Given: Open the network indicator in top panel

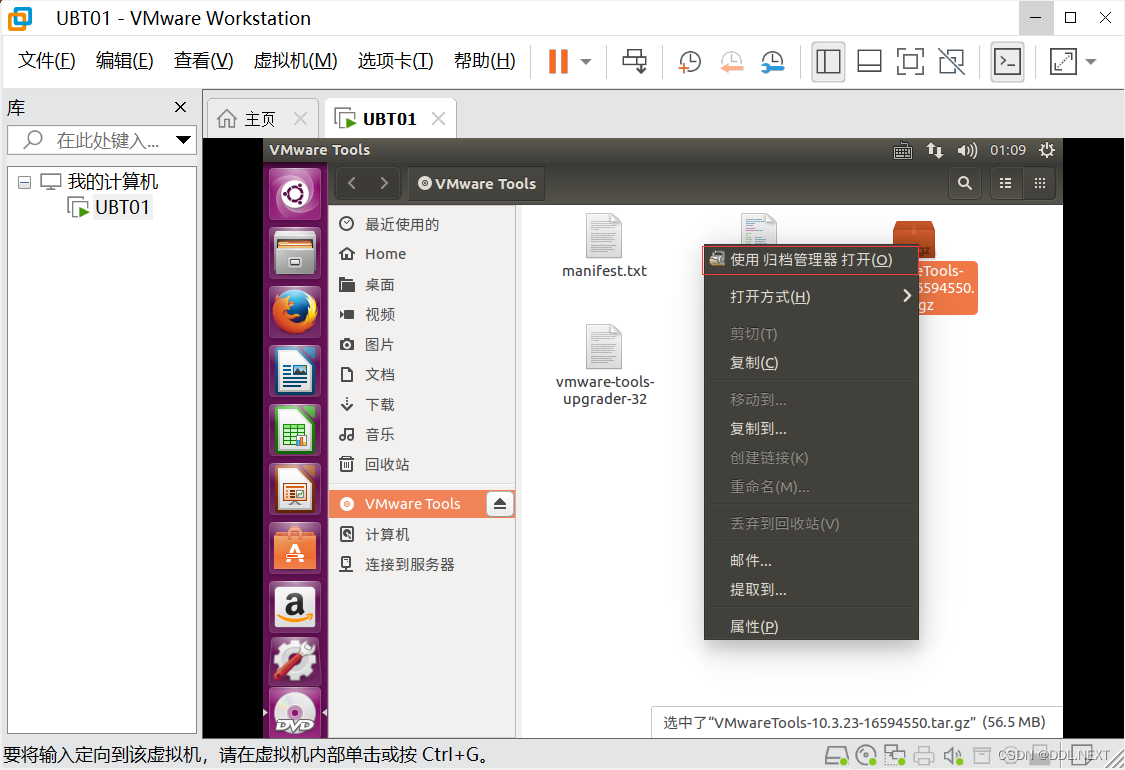Looking at the screenshot, I should [x=934, y=151].
